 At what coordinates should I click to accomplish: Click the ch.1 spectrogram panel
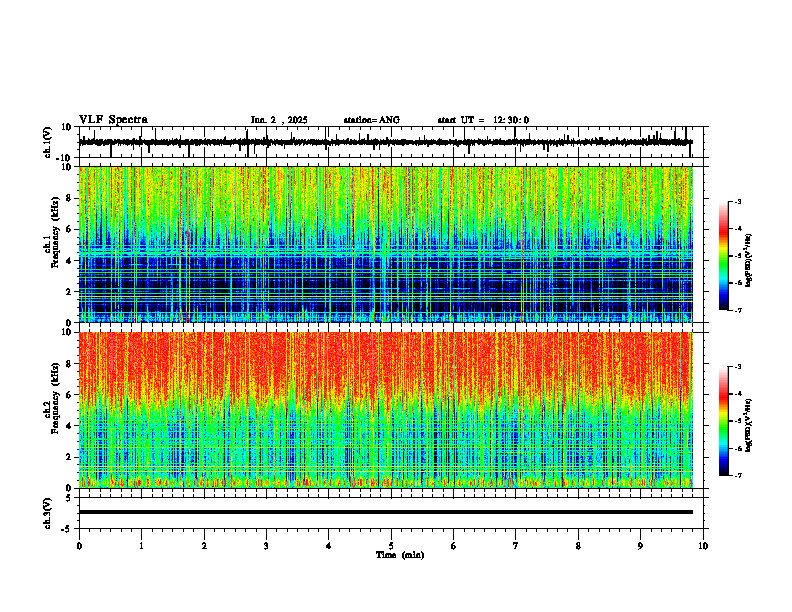(385, 244)
